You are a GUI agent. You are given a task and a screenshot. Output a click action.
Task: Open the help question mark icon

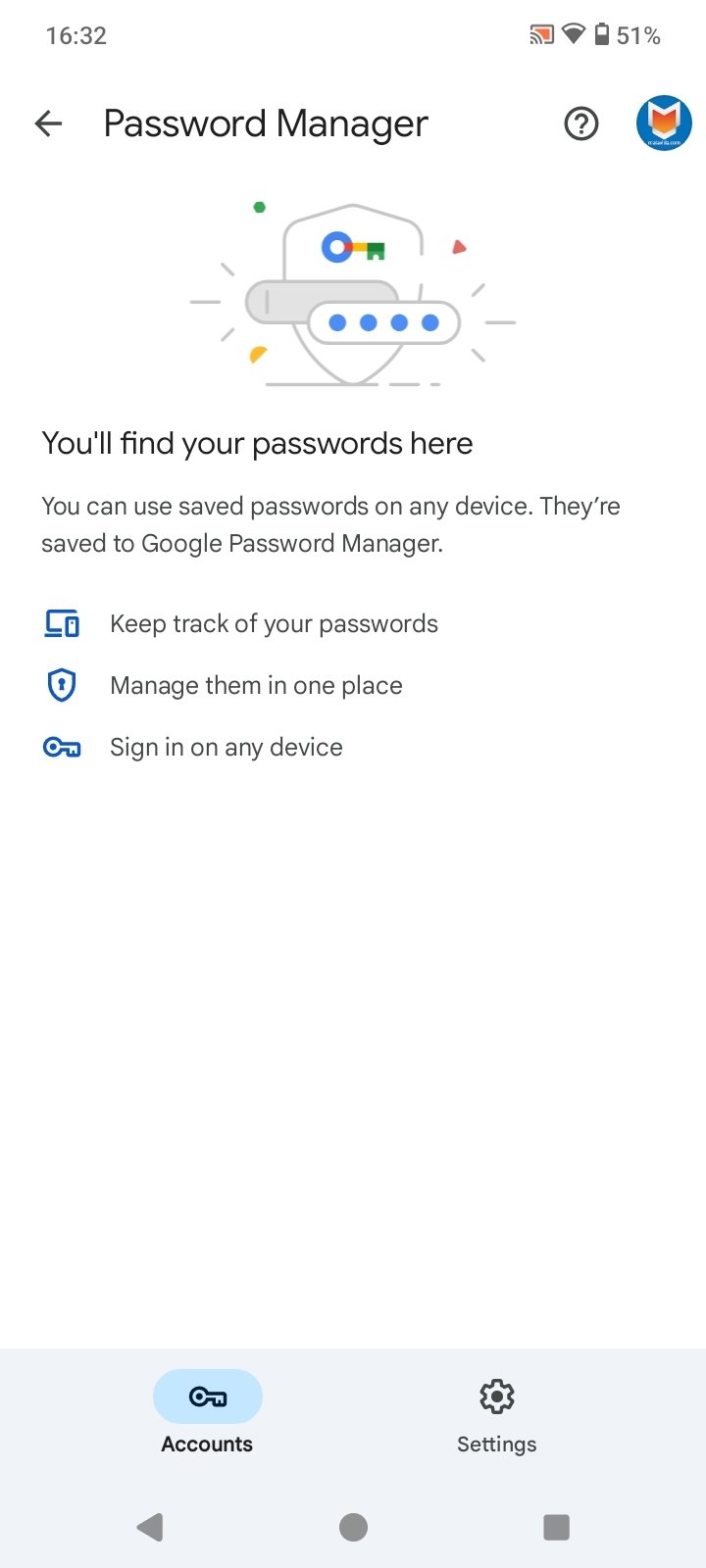pyautogui.click(x=581, y=123)
